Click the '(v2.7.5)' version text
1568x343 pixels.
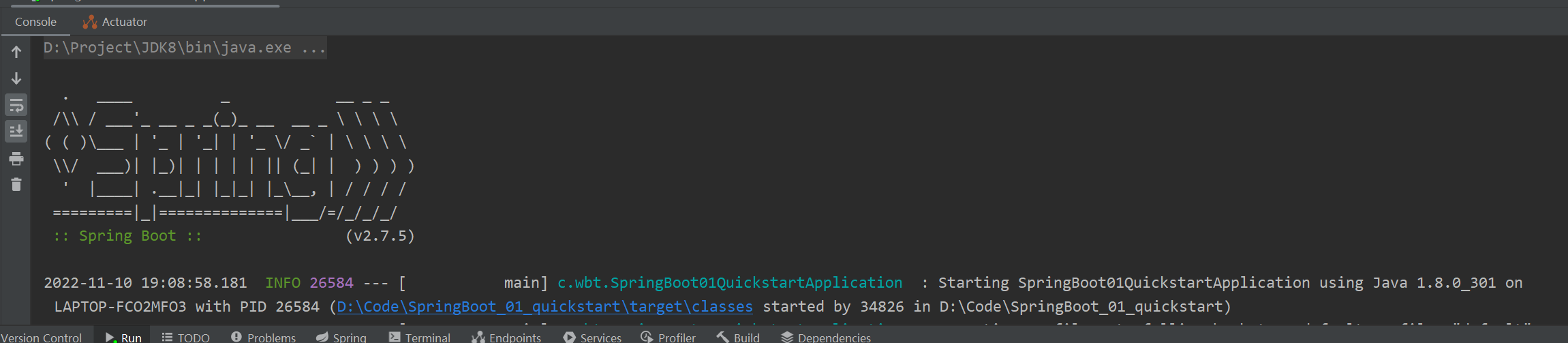[380, 236]
